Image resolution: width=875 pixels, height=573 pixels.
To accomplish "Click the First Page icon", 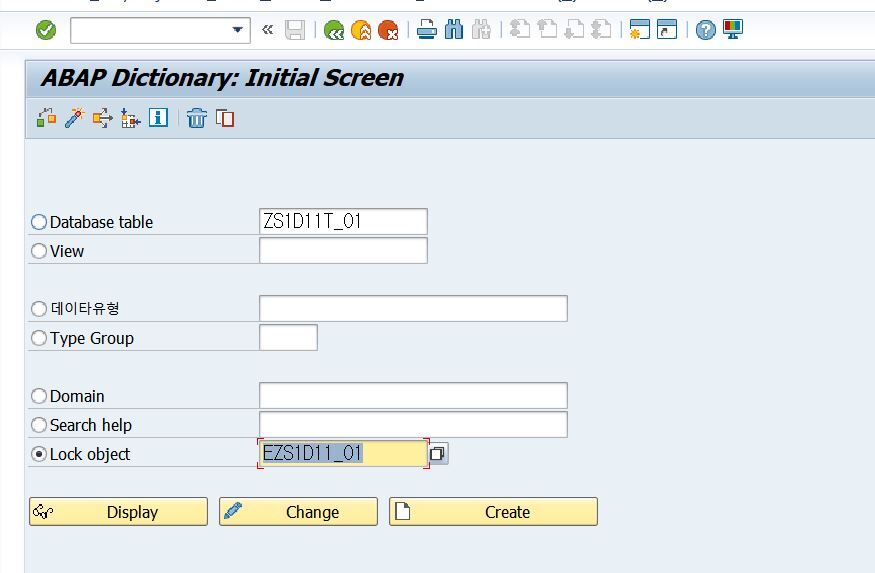I will (520, 30).
